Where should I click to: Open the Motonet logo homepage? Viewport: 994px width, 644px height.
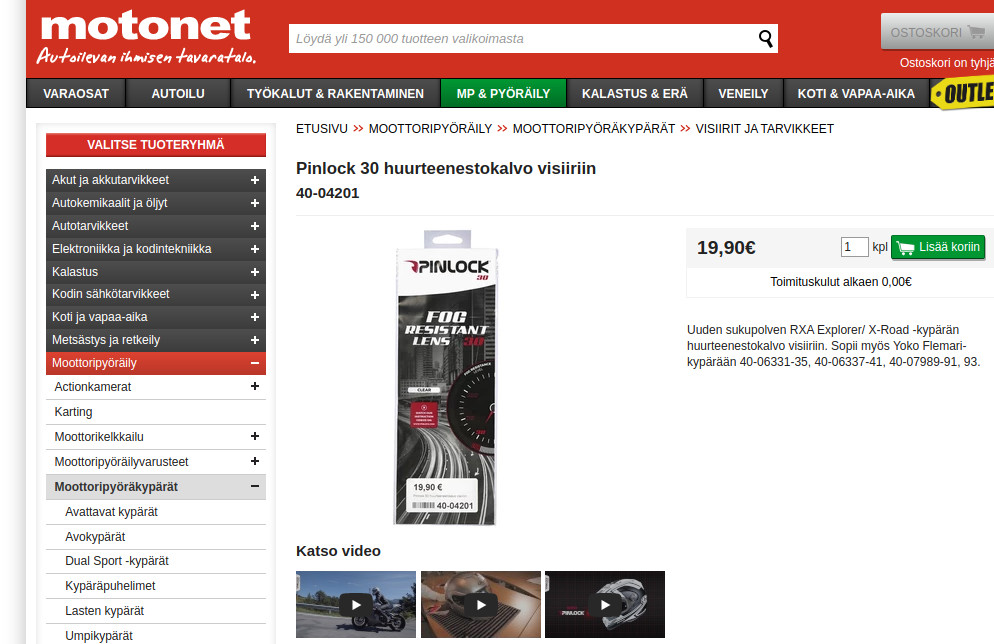[x=147, y=37]
